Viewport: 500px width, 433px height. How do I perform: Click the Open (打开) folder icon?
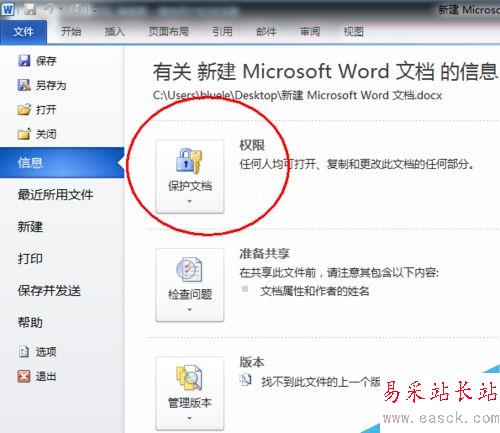(x=24, y=110)
